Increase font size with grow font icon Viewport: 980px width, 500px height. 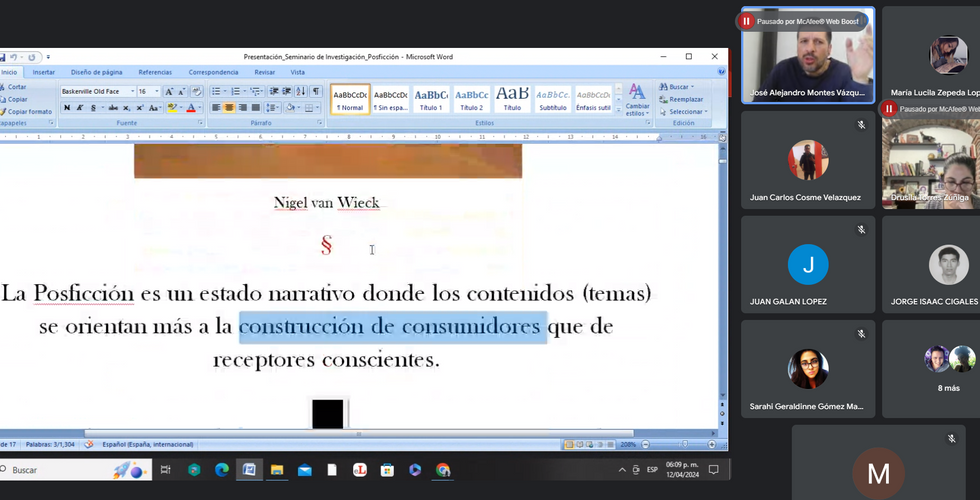[x=169, y=91]
